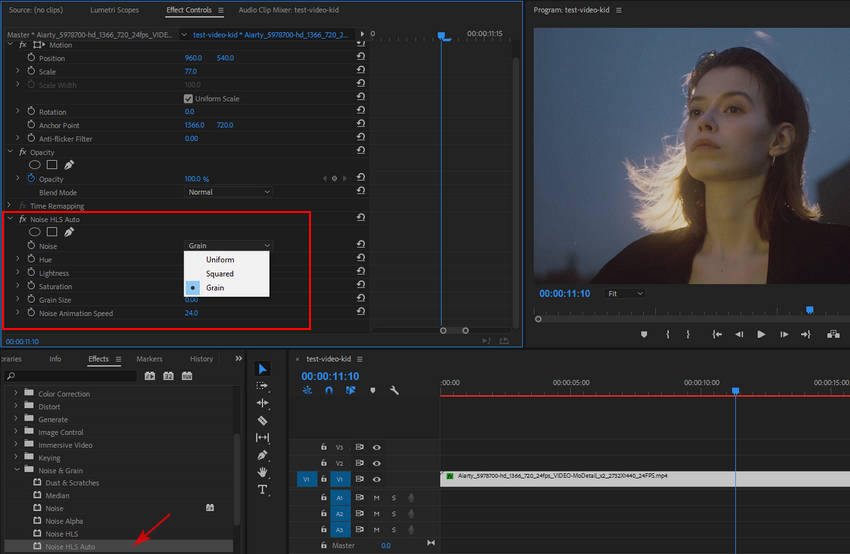Switch to the Audio Clip Mixer tab

pos(288,10)
